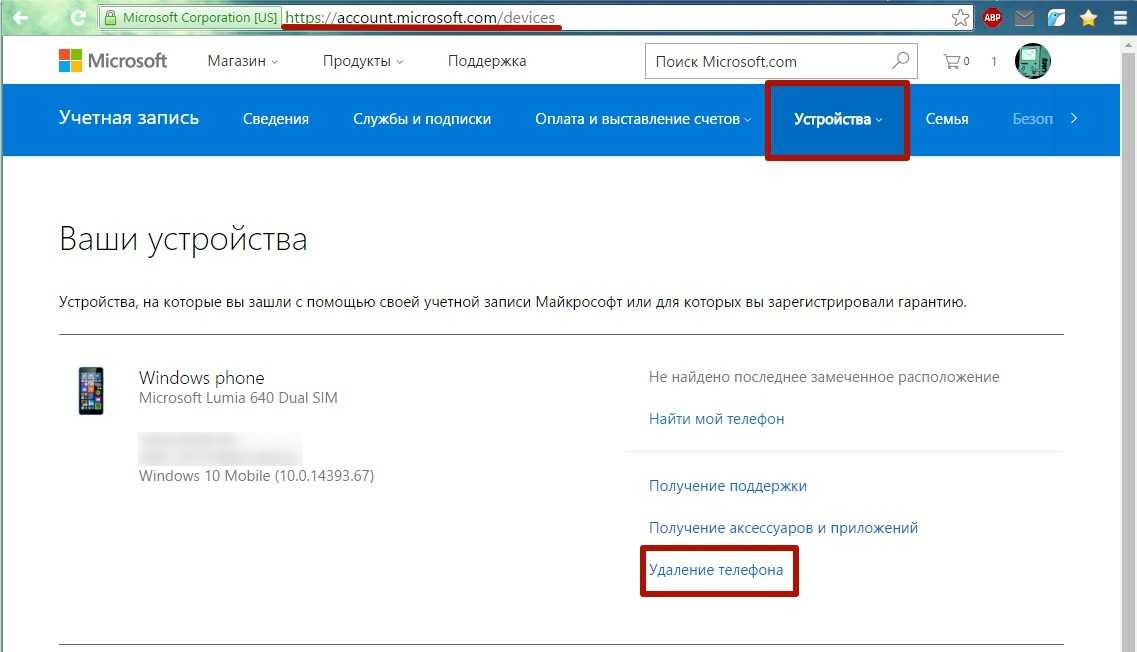Click the Найти мой телефон link
This screenshot has width=1137, height=652.
click(x=716, y=419)
